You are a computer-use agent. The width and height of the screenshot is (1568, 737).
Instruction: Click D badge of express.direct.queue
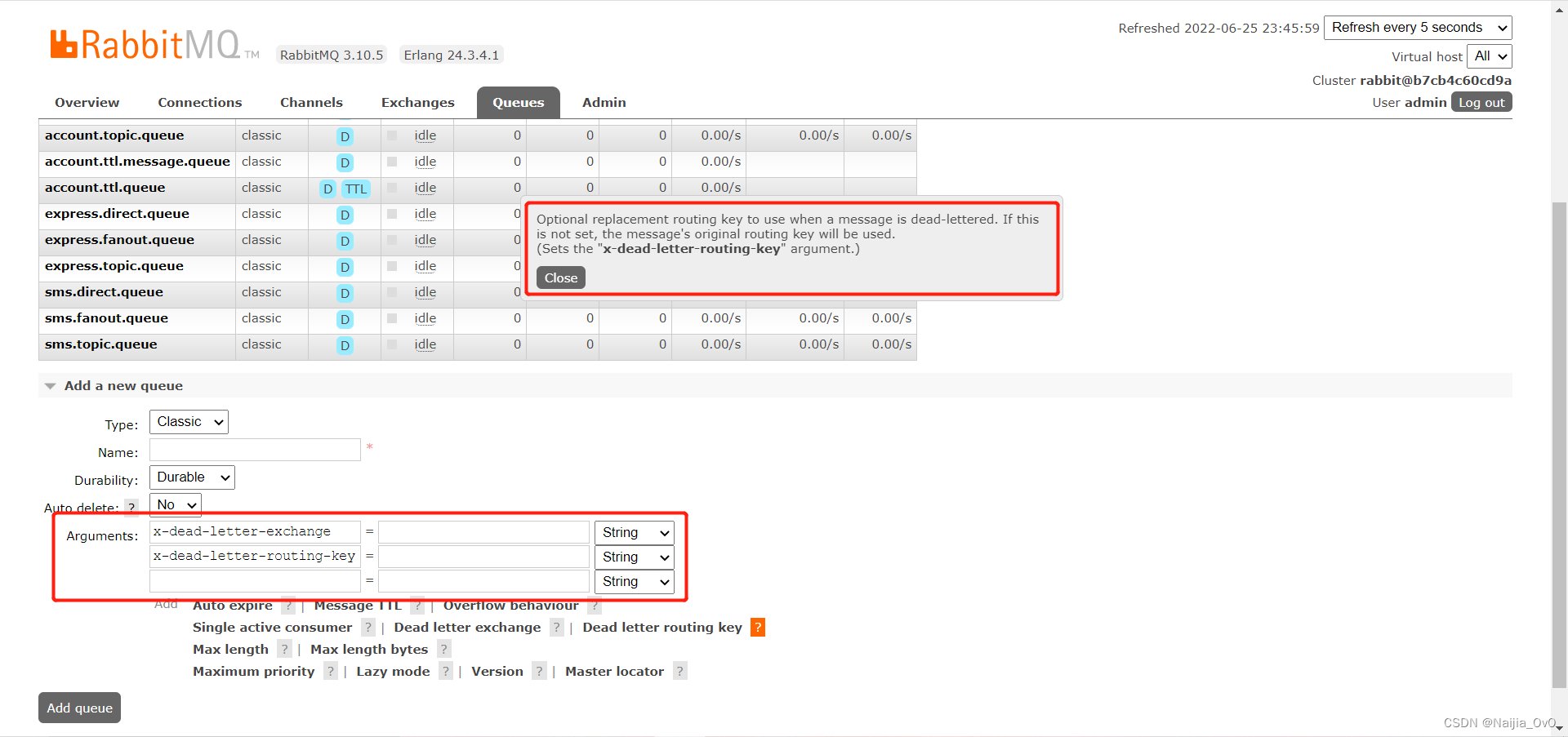click(x=345, y=215)
